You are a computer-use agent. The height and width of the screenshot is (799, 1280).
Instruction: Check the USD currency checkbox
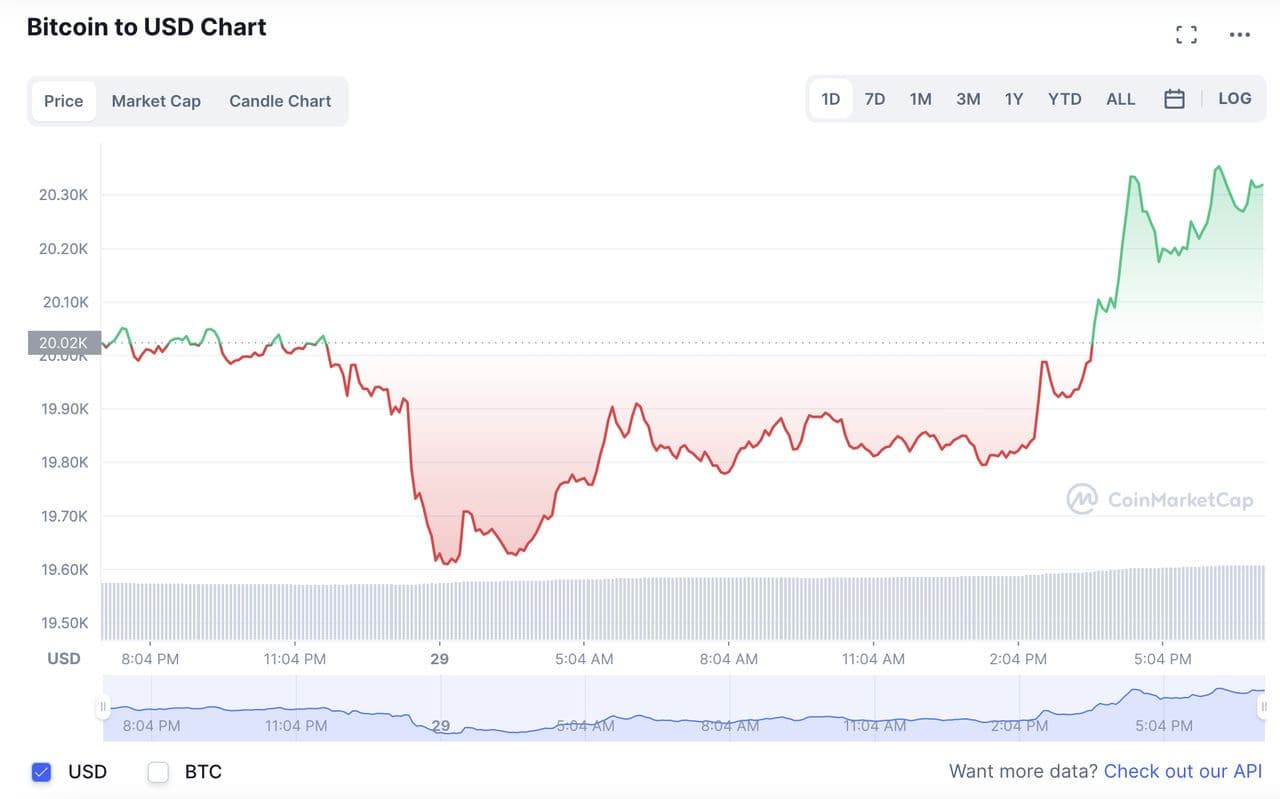pyautogui.click(x=41, y=772)
